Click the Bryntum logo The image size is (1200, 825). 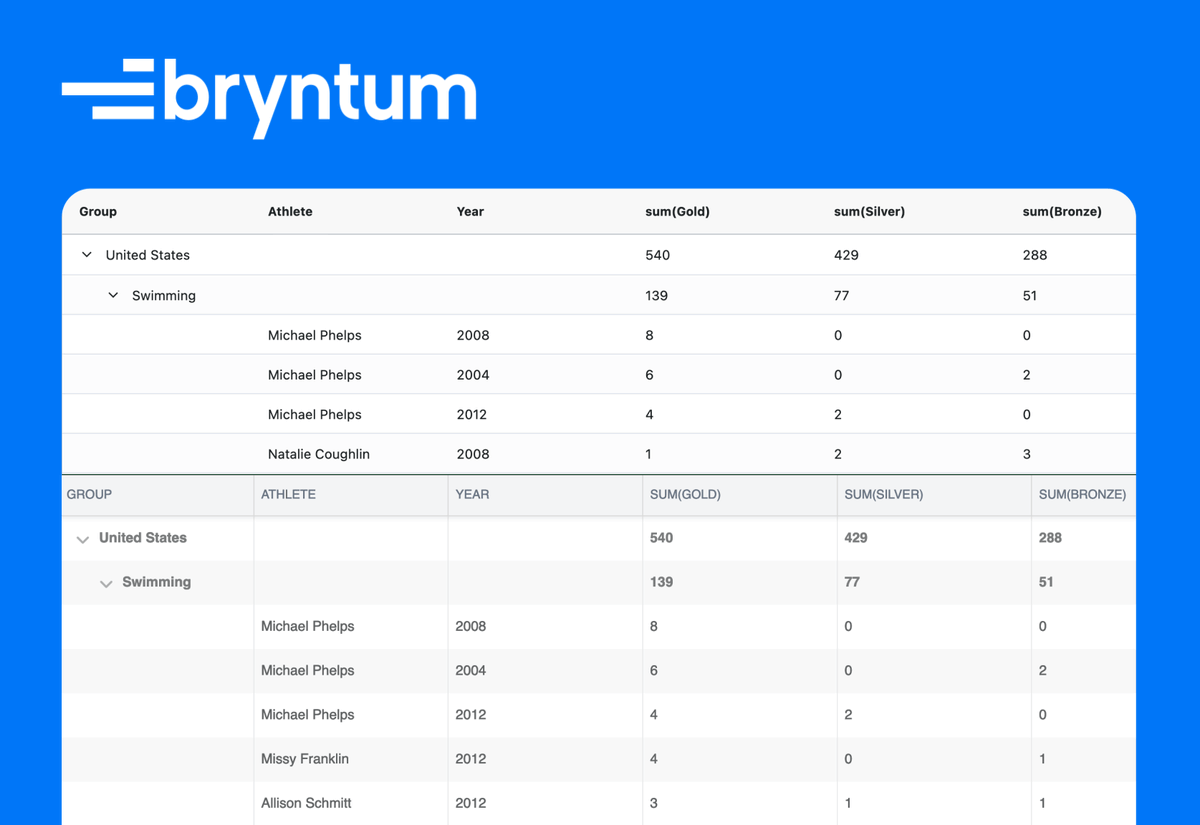click(x=270, y=94)
